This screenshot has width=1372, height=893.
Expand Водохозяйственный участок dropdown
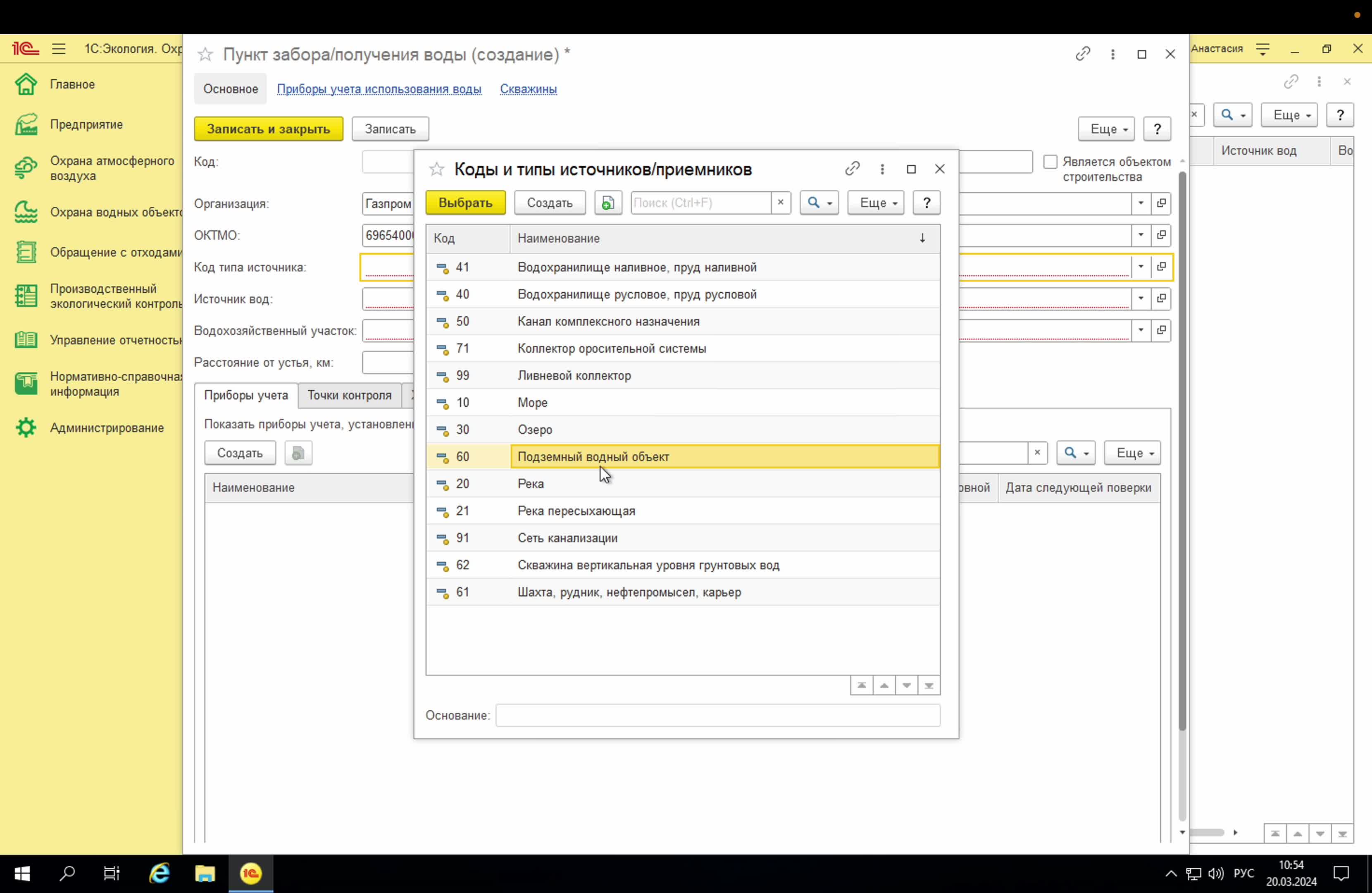point(1140,330)
